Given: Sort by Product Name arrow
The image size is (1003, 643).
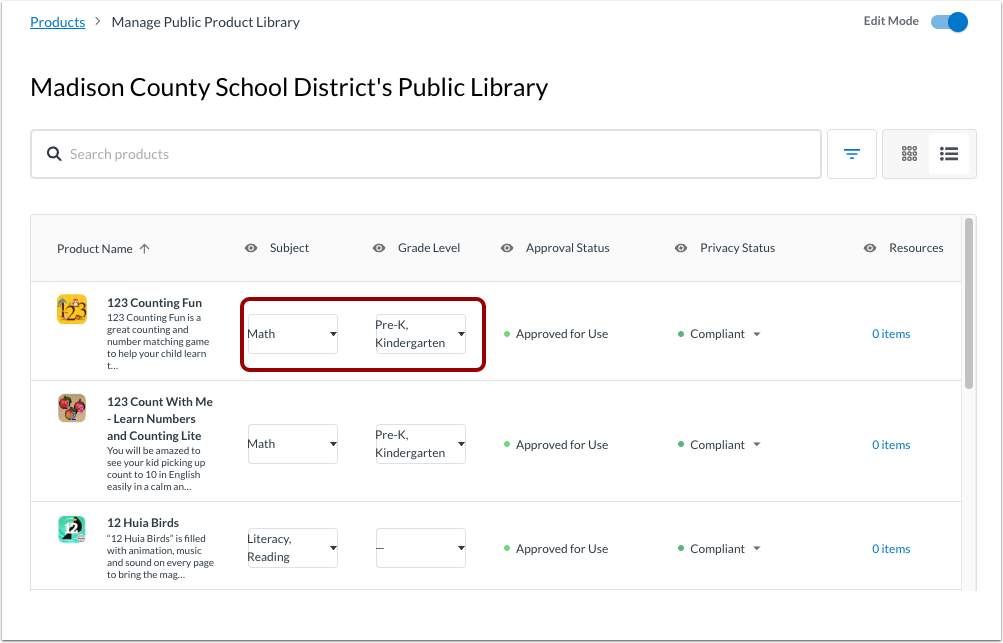Looking at the screenshot, I should coord(144,249).
